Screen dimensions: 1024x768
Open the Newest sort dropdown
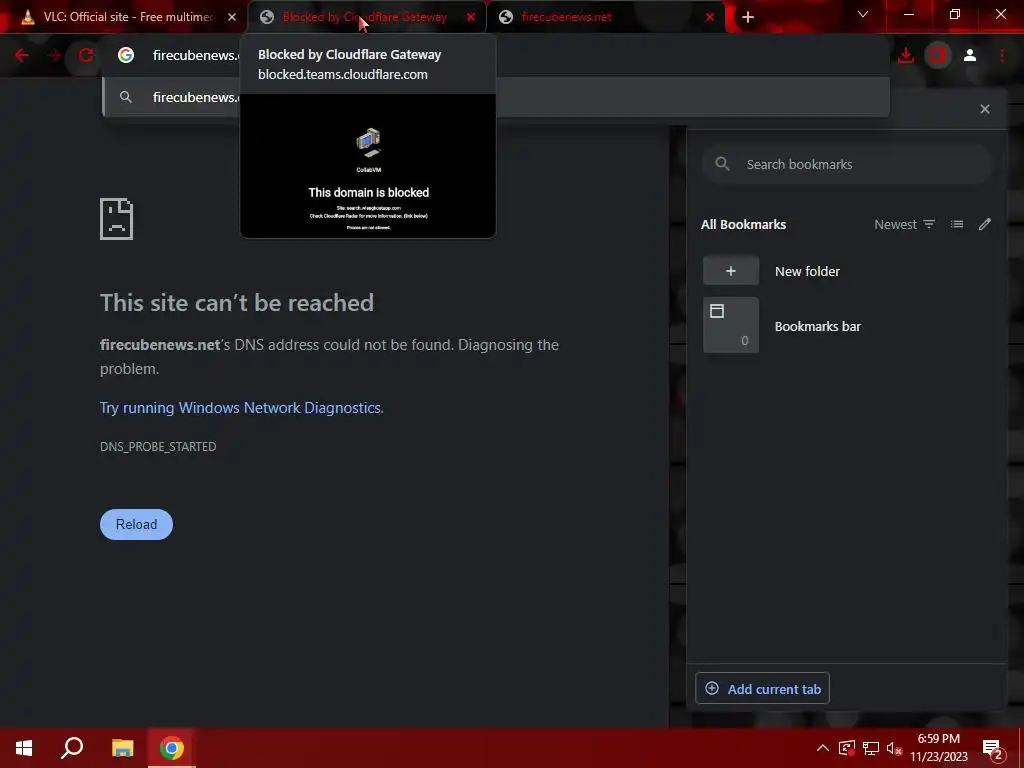[904, 225]
